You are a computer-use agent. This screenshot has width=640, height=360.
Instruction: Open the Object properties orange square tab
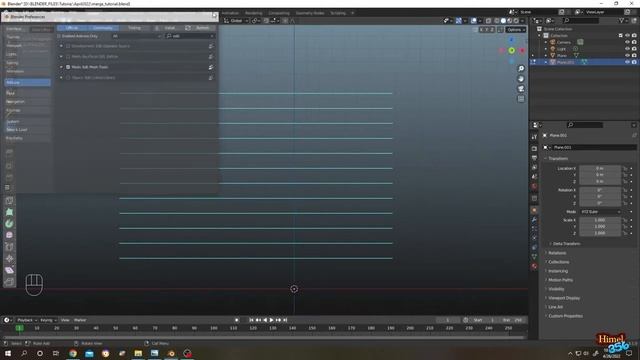pos(534,210)
